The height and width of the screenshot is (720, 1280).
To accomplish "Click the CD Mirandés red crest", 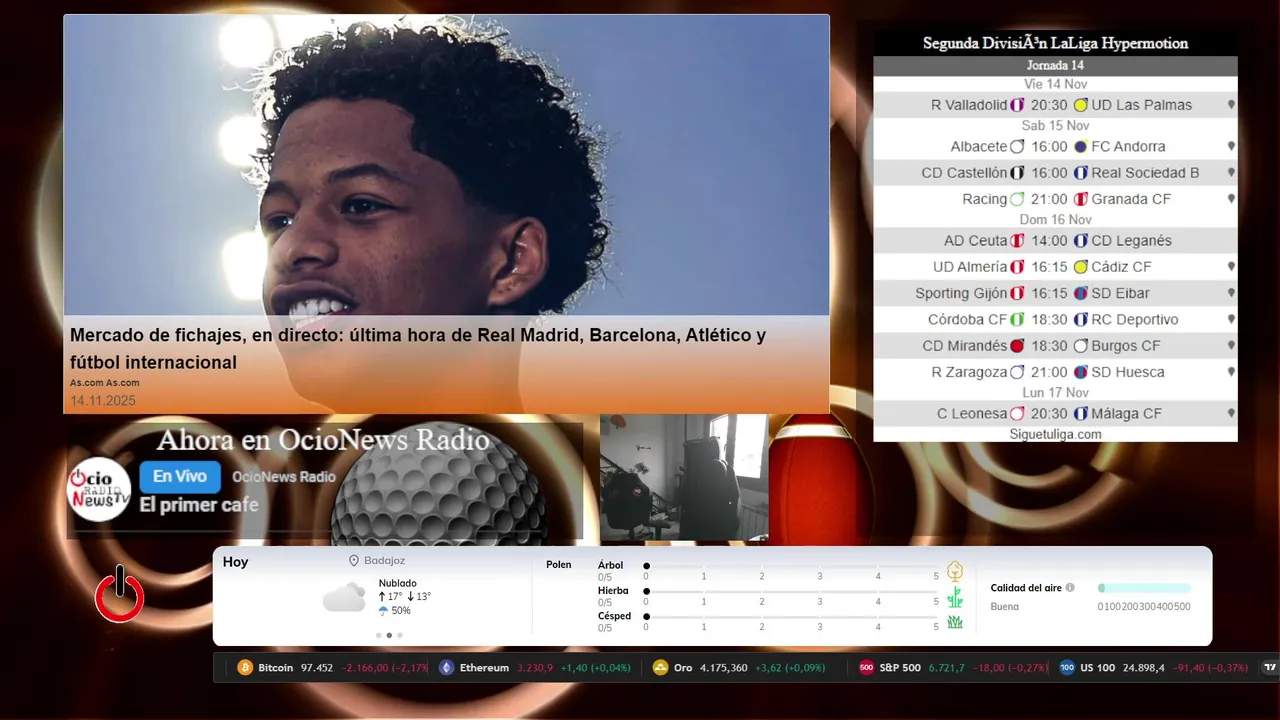I will 1017,346.
